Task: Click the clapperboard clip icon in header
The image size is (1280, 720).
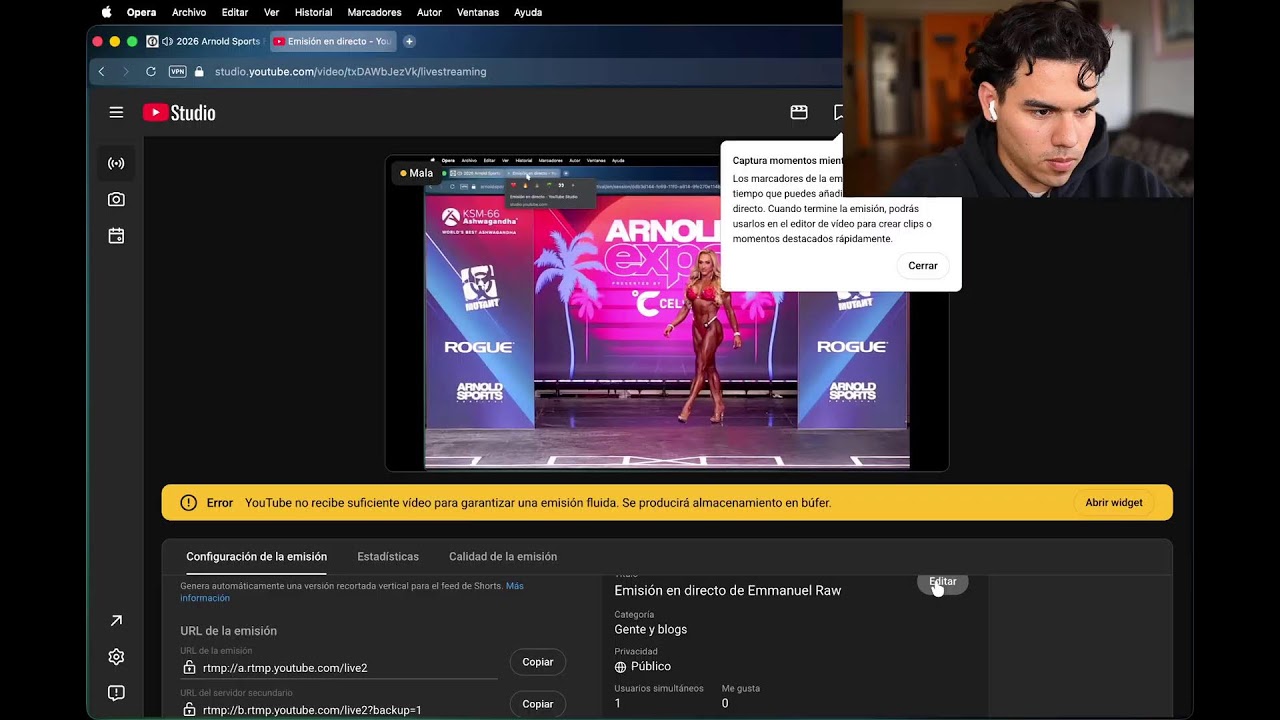Action: (x=799, y=113)
